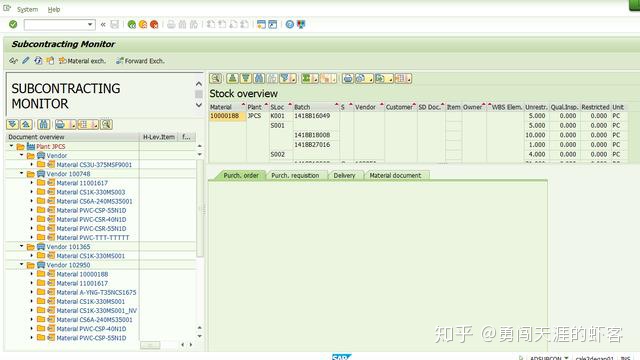Click storage location cell S002
This screenshot has width=640, height=360.
tap(280, 154)
